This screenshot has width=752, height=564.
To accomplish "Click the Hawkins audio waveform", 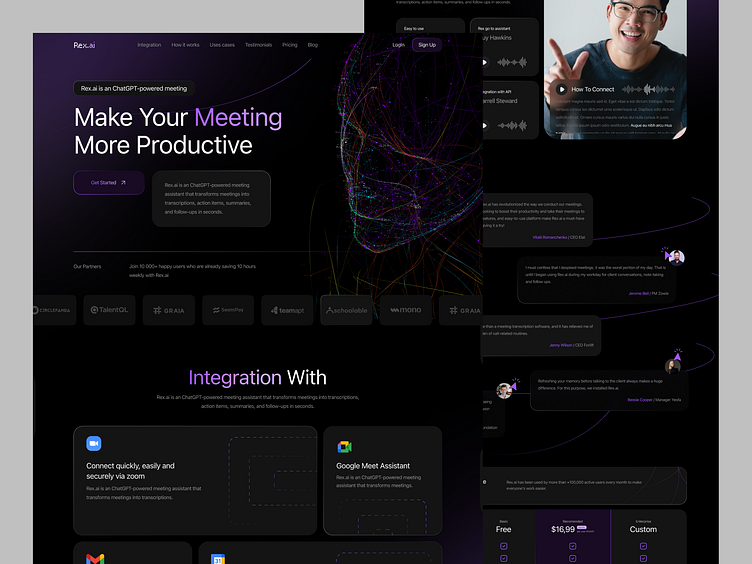I will pos(512,62).
